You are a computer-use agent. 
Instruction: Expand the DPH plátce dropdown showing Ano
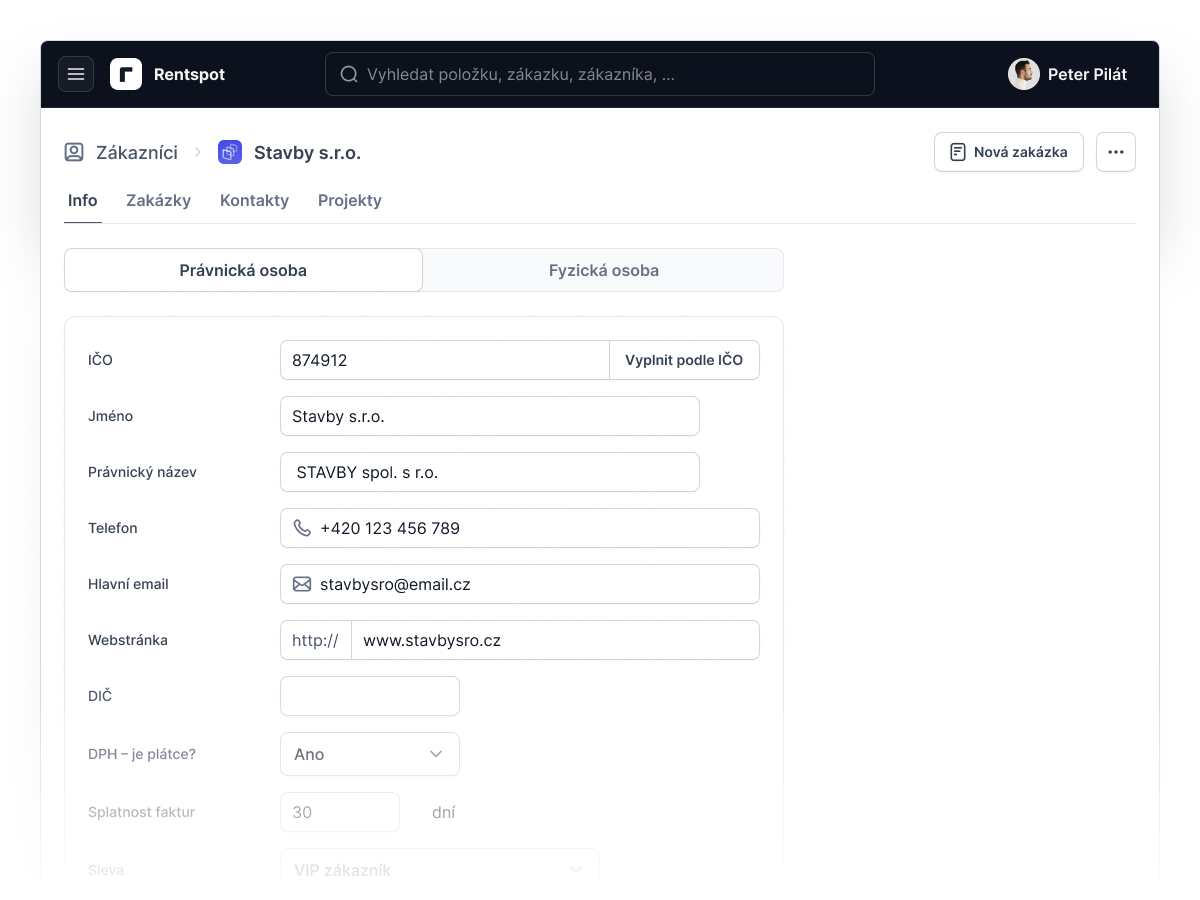370,754
